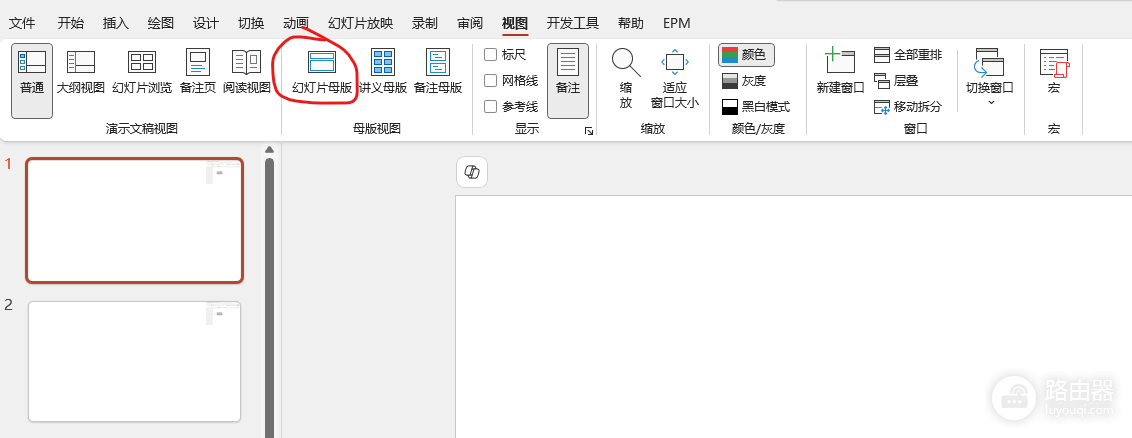Open Outline view (大纲视图)

coord(81,72)
